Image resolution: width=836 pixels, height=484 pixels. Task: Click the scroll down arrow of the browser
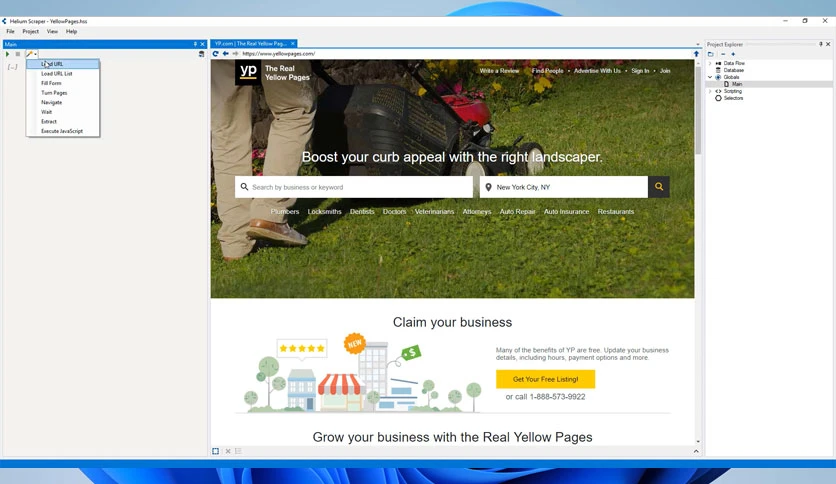[698, 441]
